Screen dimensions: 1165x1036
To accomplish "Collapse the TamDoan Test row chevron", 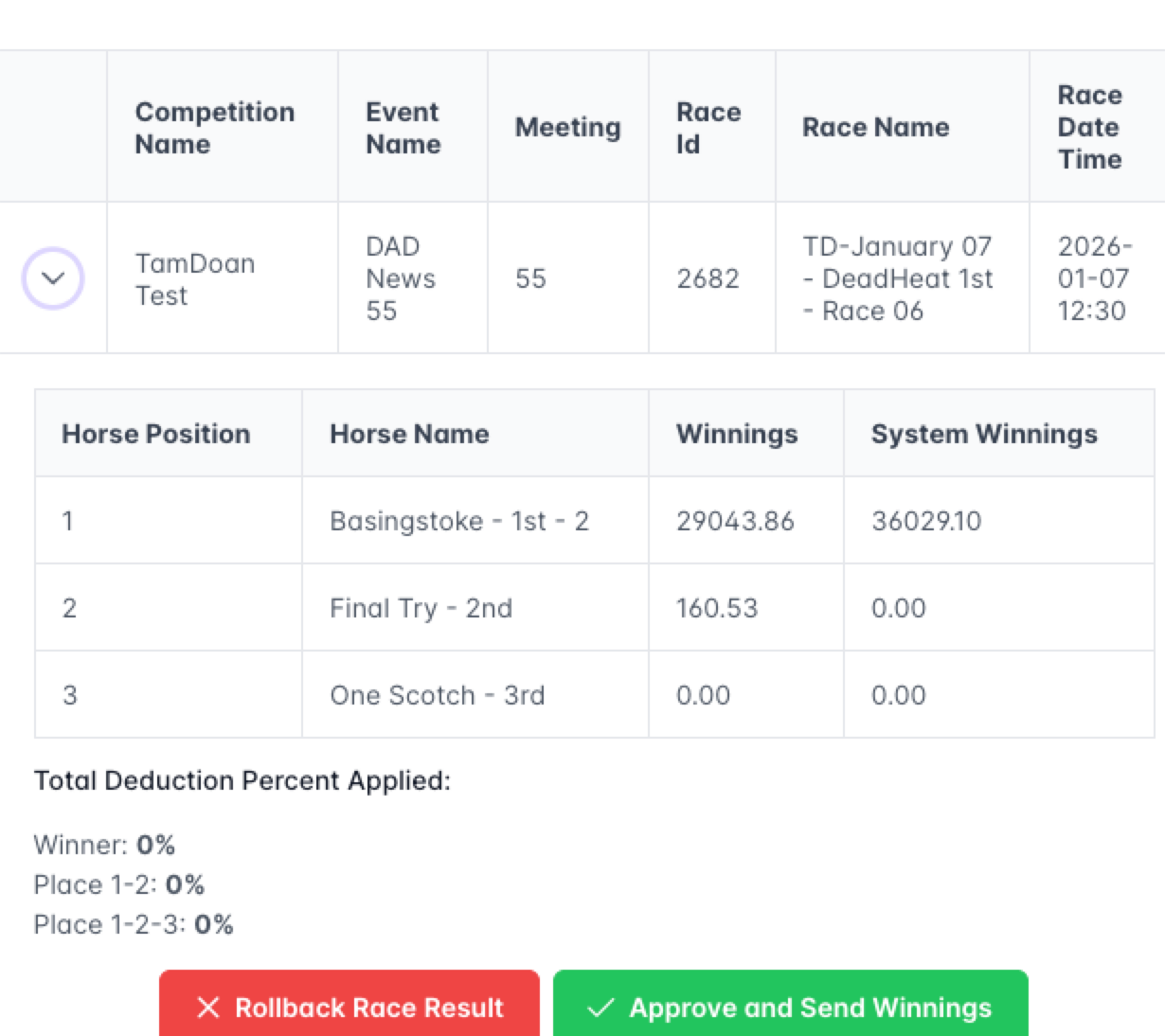I will [x=53, y=278].
